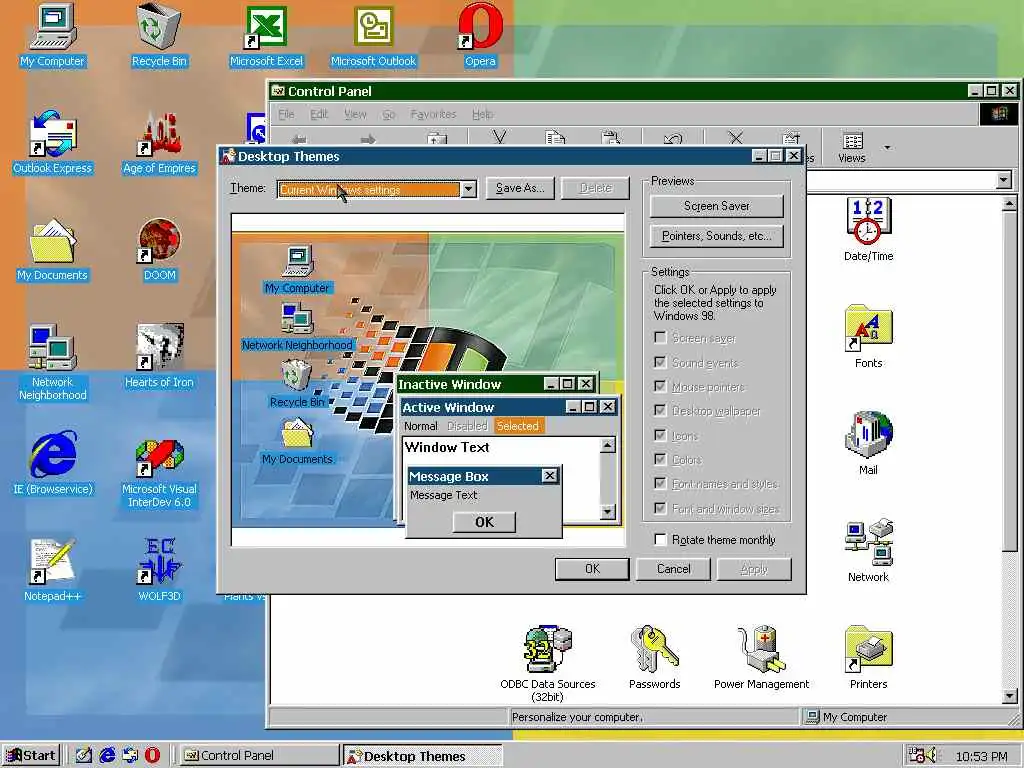Open the View menu in Control Panel

coord(355,114)
